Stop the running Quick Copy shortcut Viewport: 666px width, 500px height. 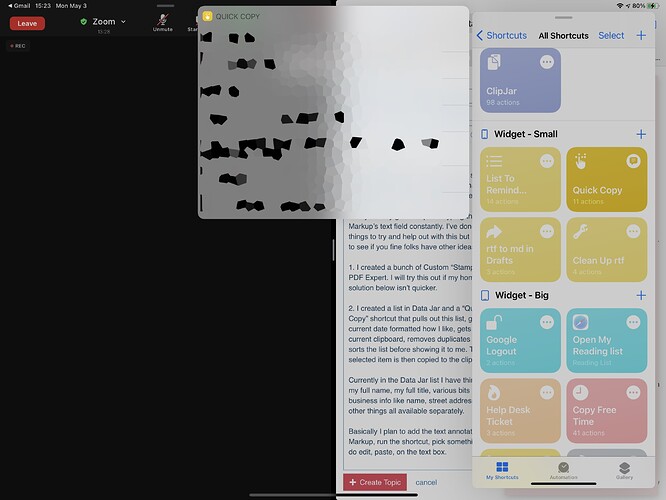coord(633,161)
